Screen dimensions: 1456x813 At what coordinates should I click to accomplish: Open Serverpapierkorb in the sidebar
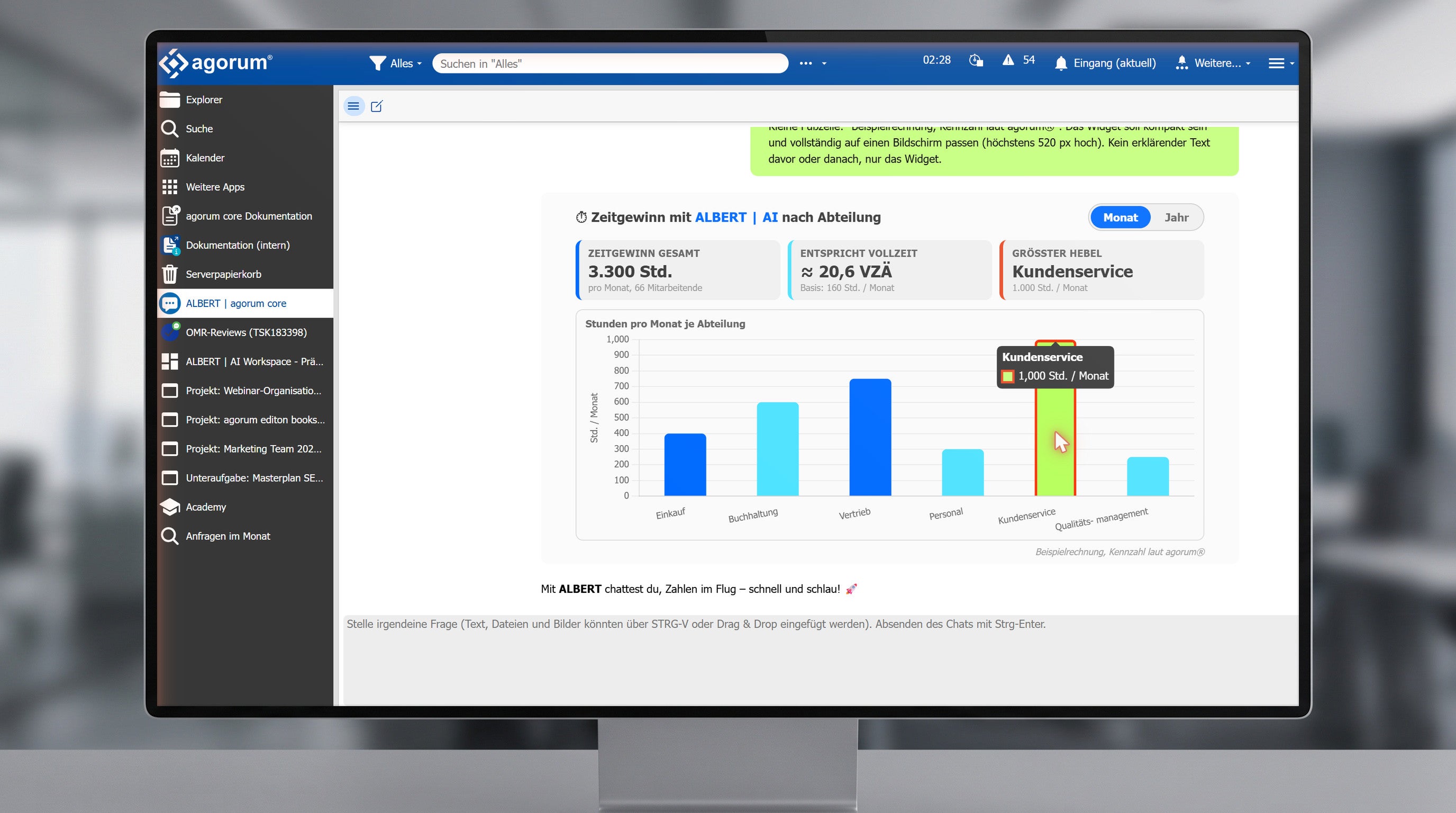tap(245, 274)
